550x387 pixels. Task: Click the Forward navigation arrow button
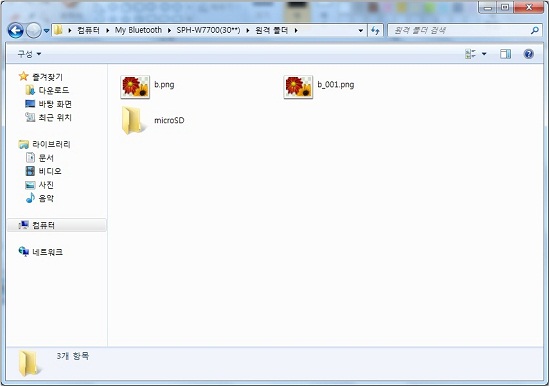tap(34, 31)
